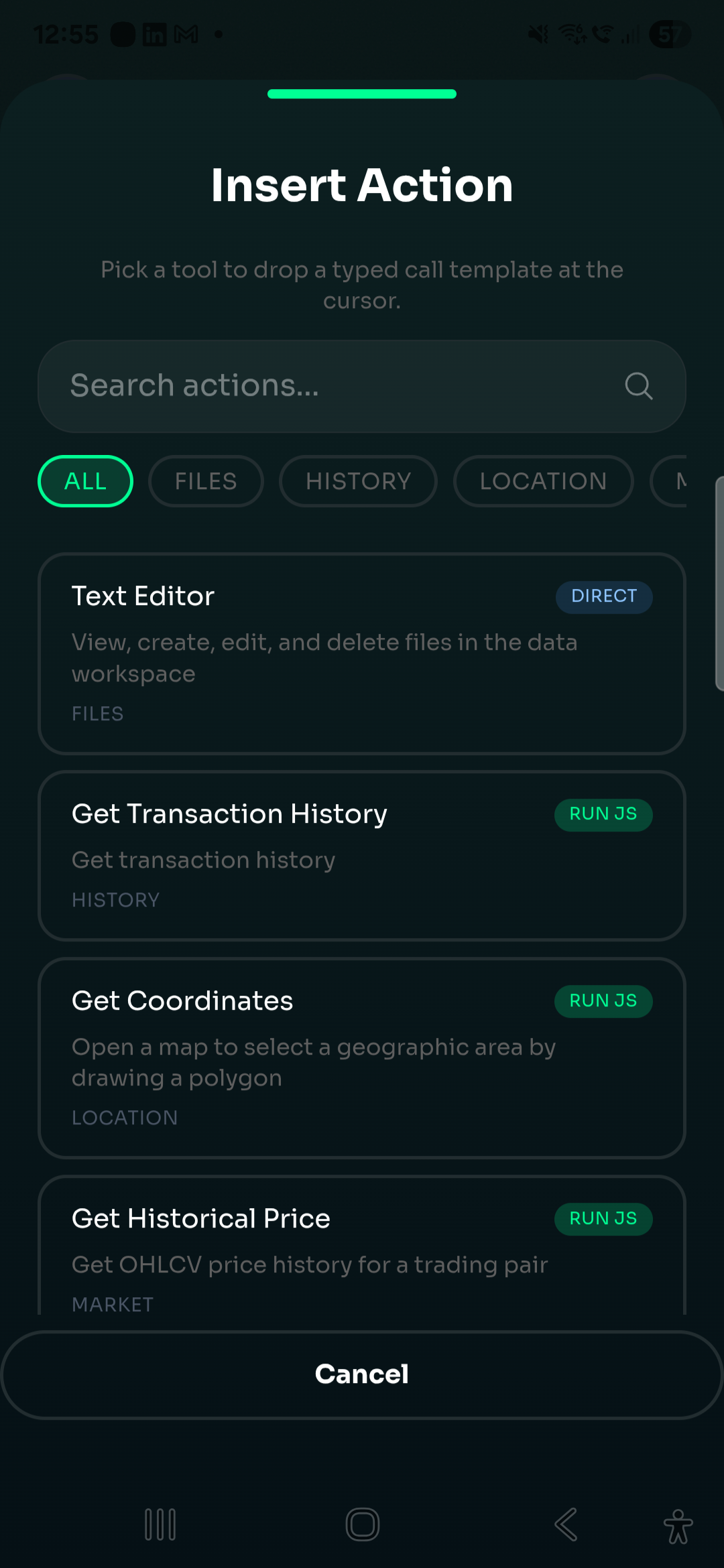Tap the DIRECT badge on Text Editor
This screenshot has width=724, height=1568.
pos(604,596)
